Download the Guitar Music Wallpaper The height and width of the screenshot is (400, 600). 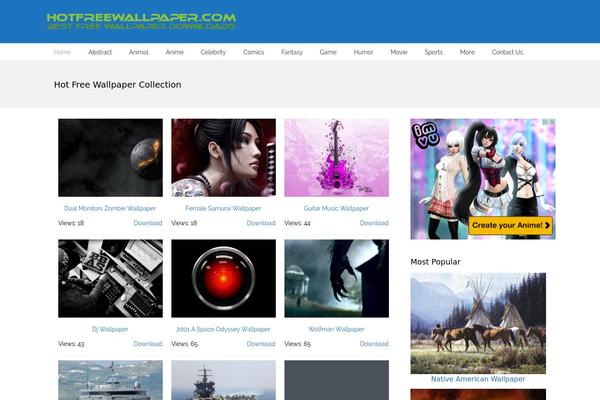click(374, 223)
